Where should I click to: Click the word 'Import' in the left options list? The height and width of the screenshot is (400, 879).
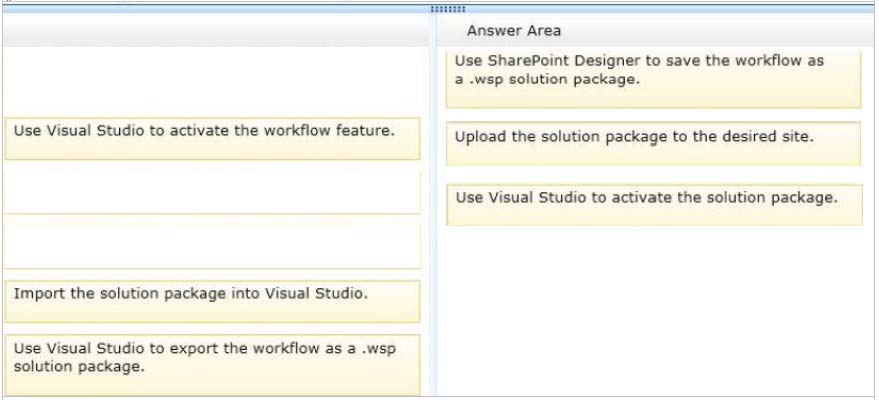(35, 294)
